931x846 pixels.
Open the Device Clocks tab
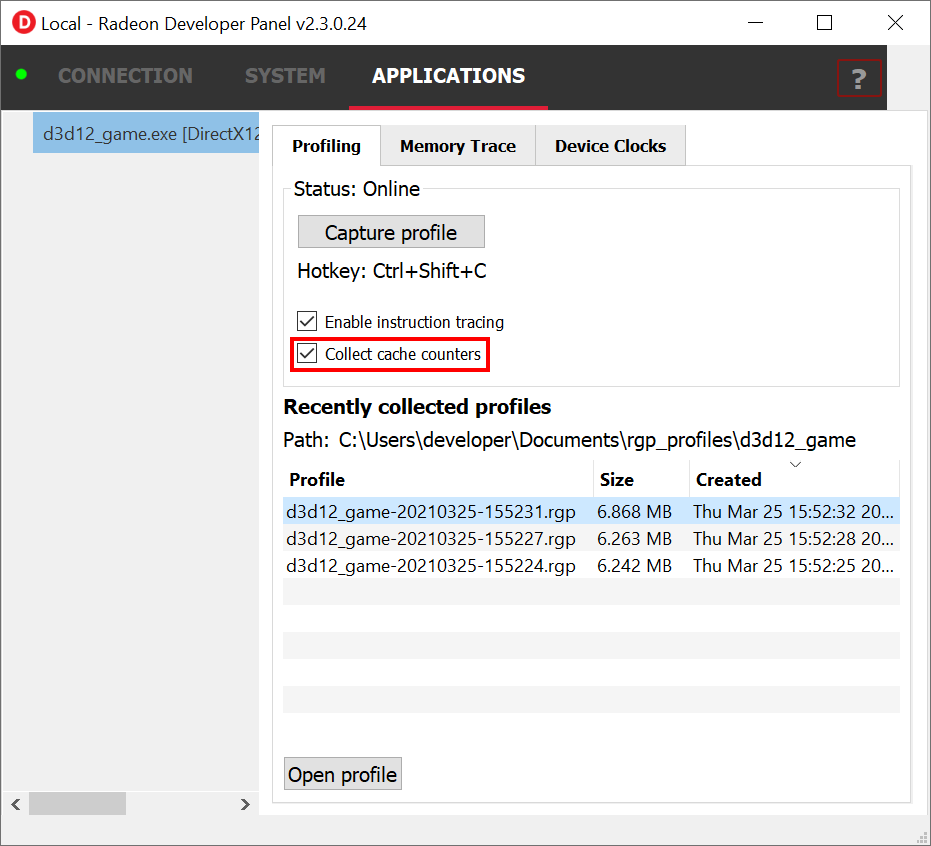point(610,146)
